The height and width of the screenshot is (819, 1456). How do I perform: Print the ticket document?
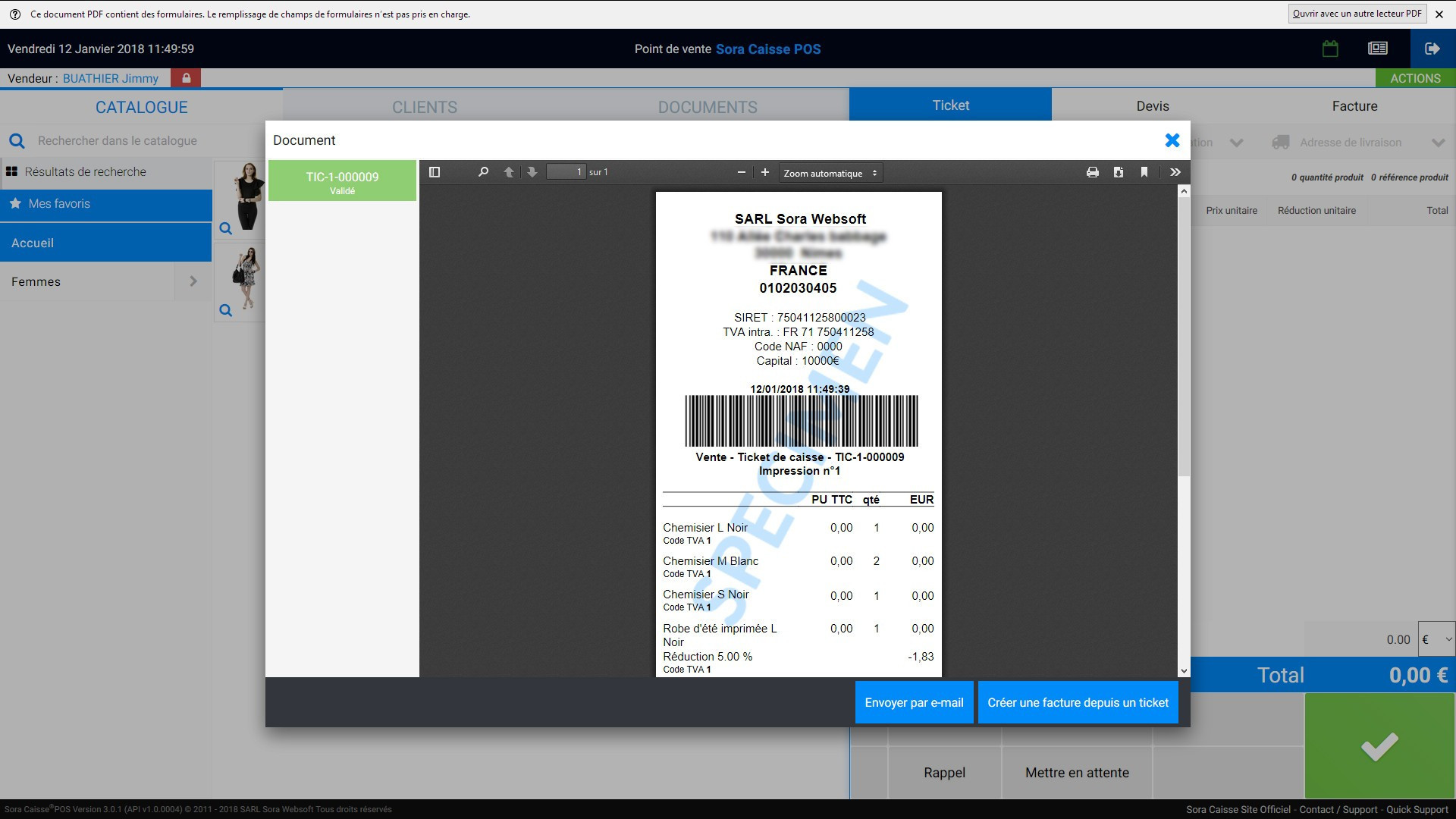(1092, 172)
